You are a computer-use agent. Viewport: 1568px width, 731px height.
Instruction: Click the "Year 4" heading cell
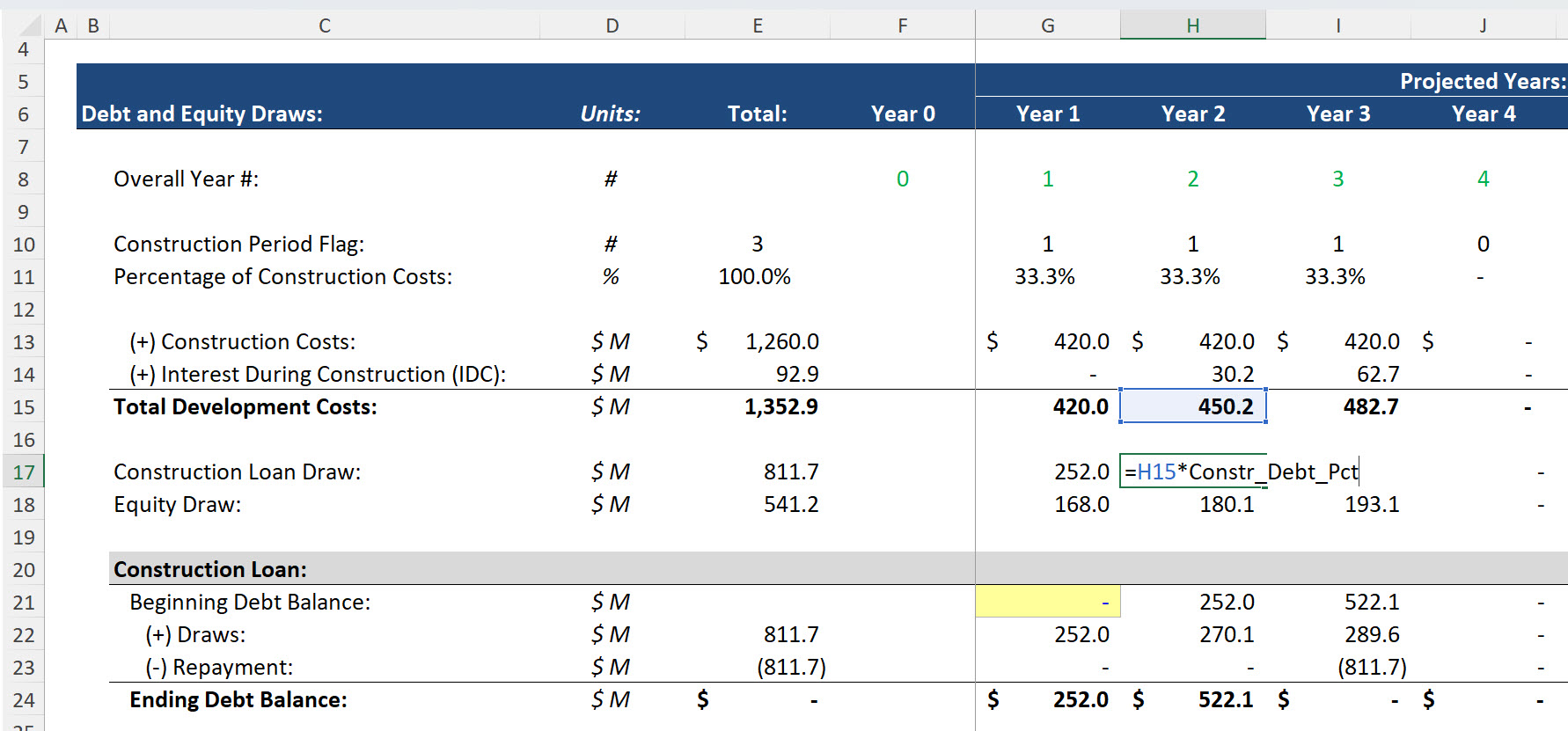coord(1484,114)
